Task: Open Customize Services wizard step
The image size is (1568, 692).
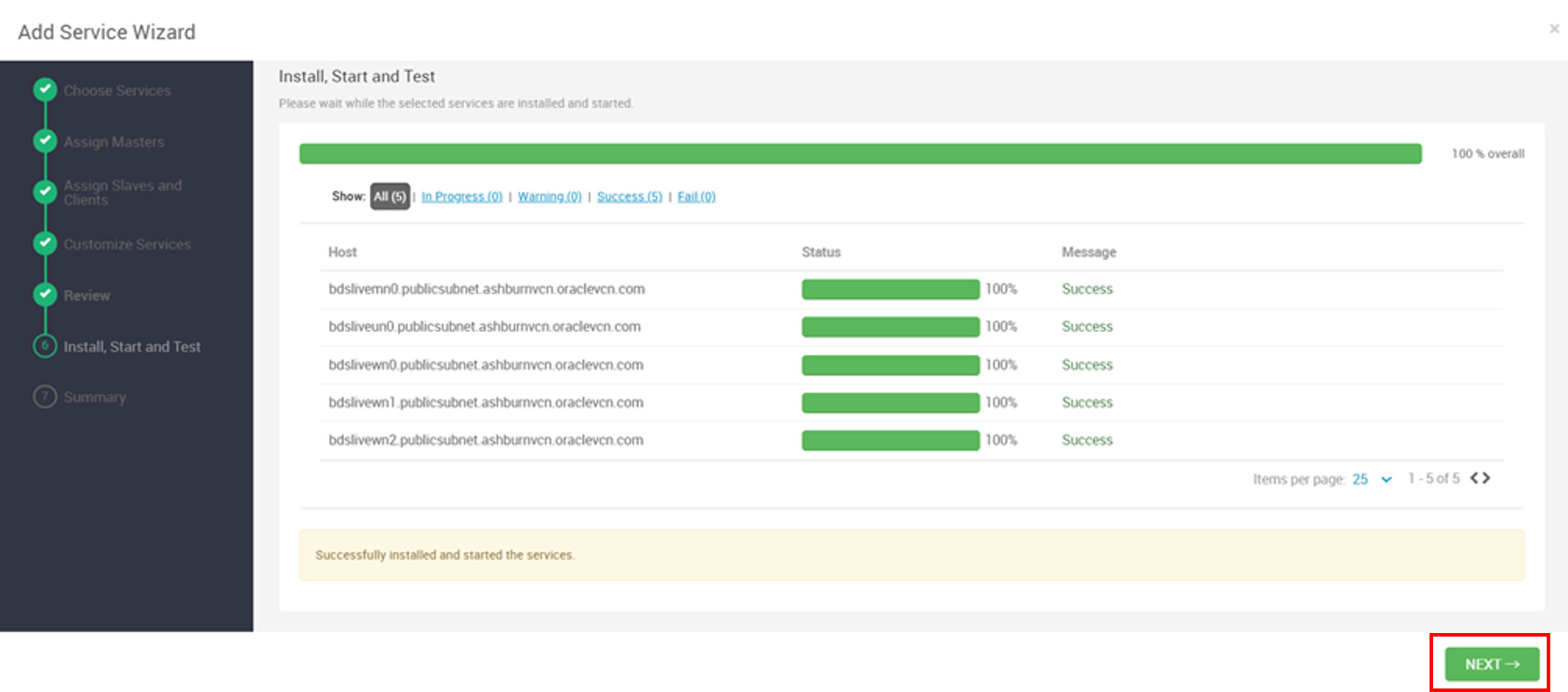Action: point(127,244)
